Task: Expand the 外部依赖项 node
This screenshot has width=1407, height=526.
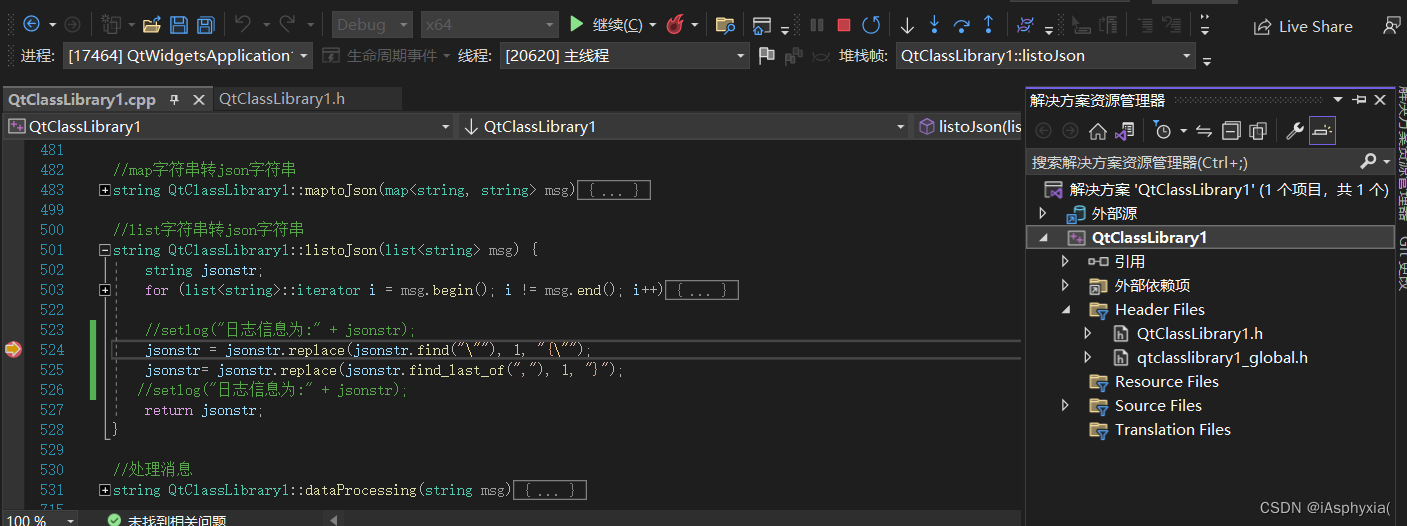Action: pyautogui.click(x=1066, y=285)
